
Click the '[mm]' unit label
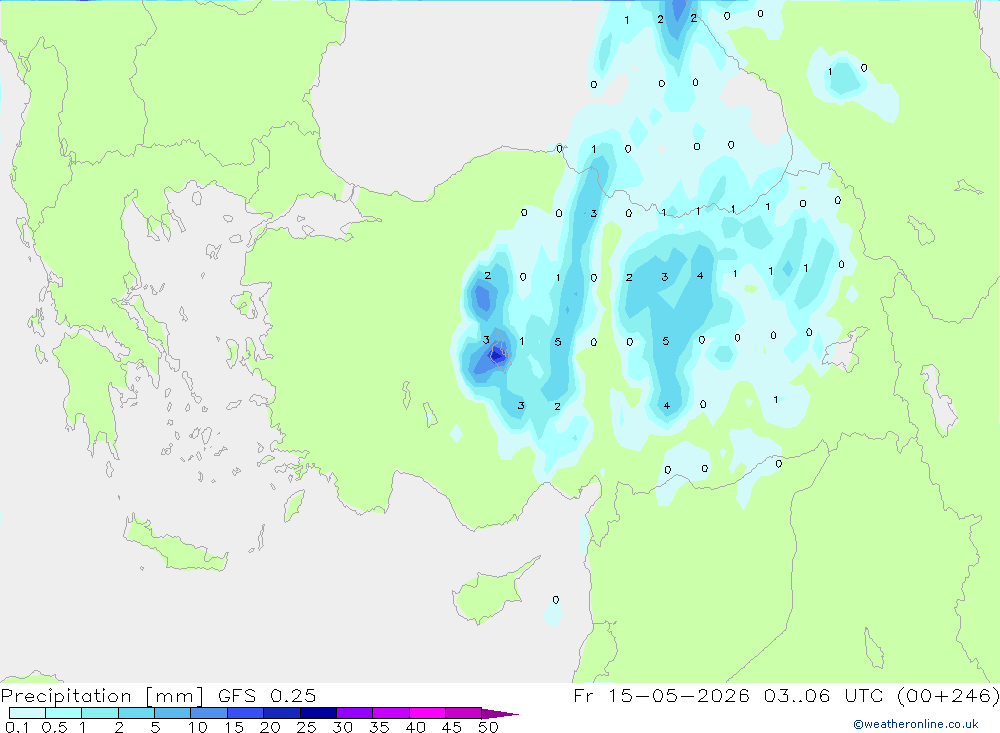click(174, 696)
